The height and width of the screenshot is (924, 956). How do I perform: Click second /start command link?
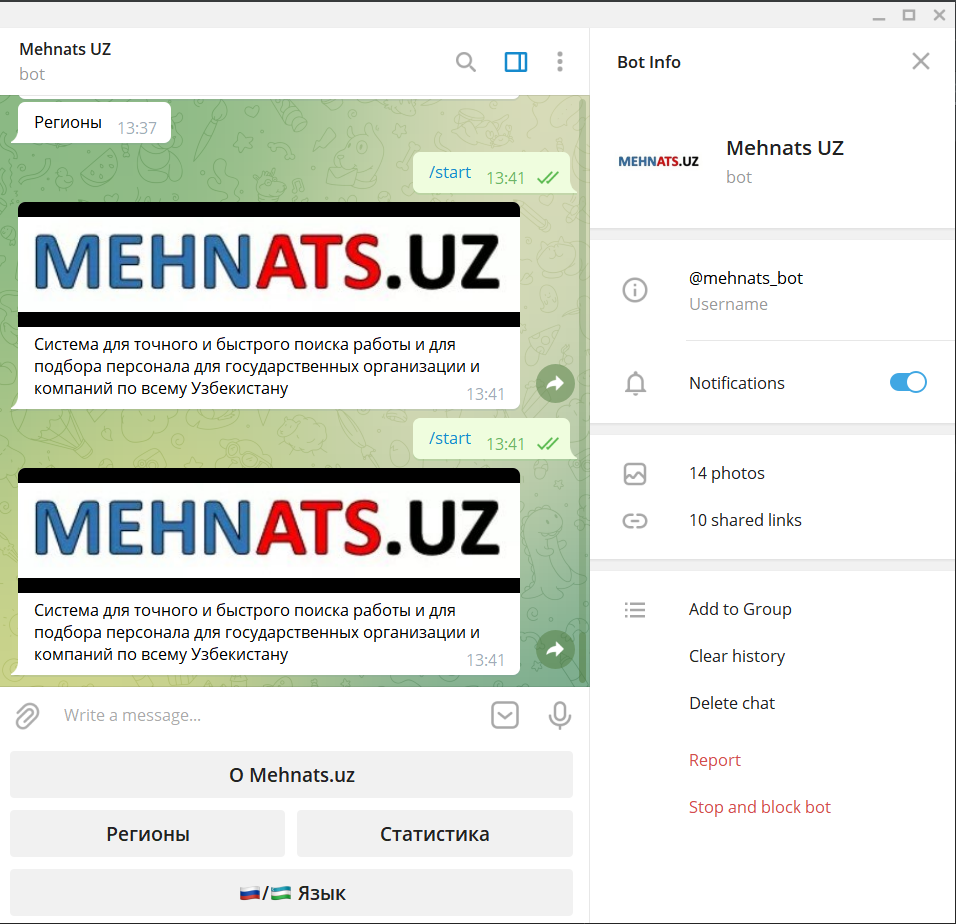click(450, 438)
